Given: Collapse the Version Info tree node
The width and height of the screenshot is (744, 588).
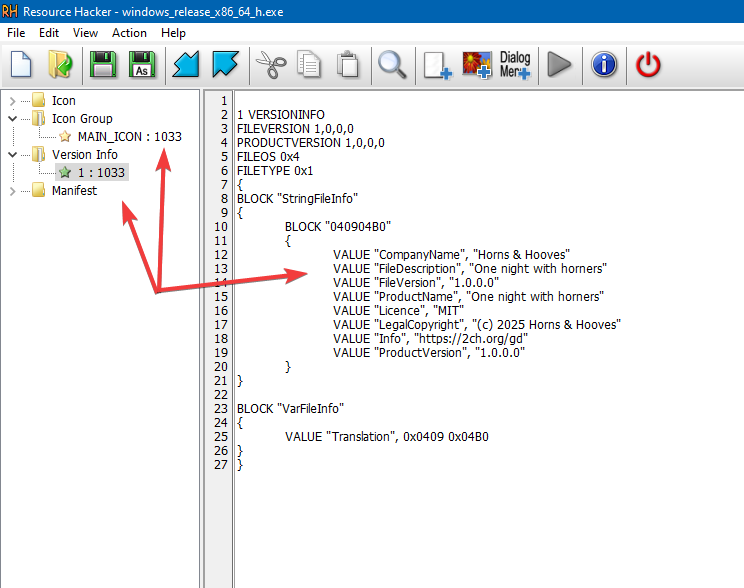Looking at the screenshot, I should tap(13, 155).
